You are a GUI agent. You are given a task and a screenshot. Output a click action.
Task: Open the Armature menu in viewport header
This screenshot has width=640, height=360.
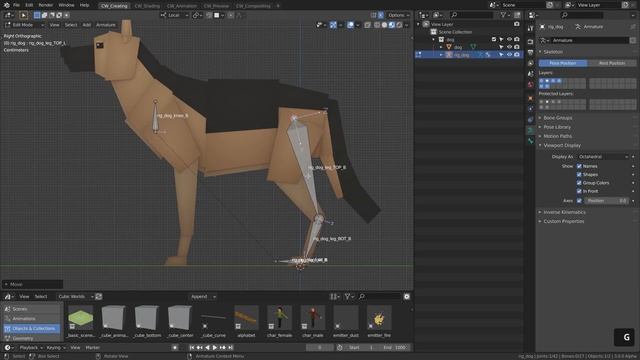click(x=105, y=25)
